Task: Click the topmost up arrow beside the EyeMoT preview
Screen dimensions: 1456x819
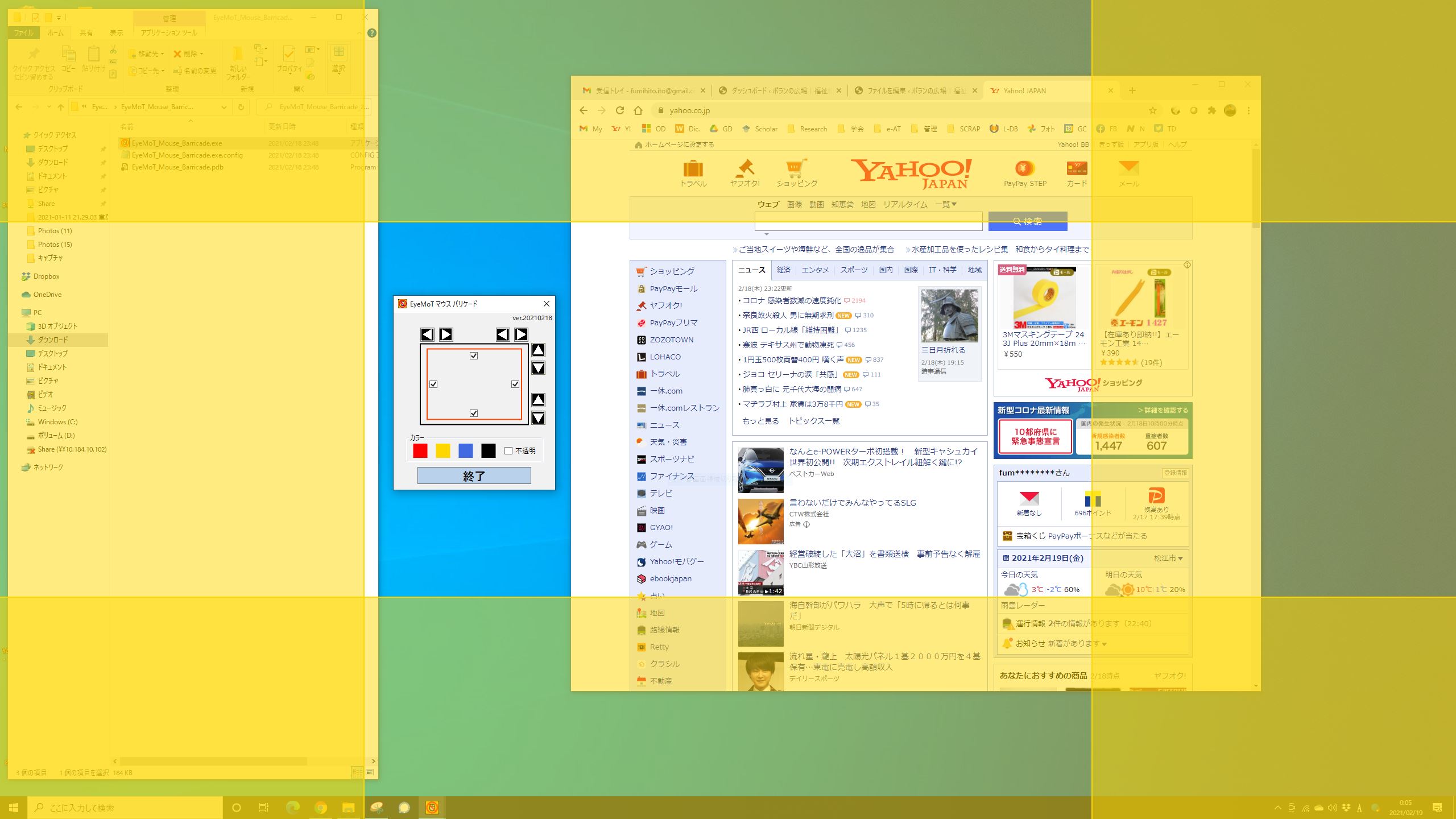Action: [x=538, y=350]
